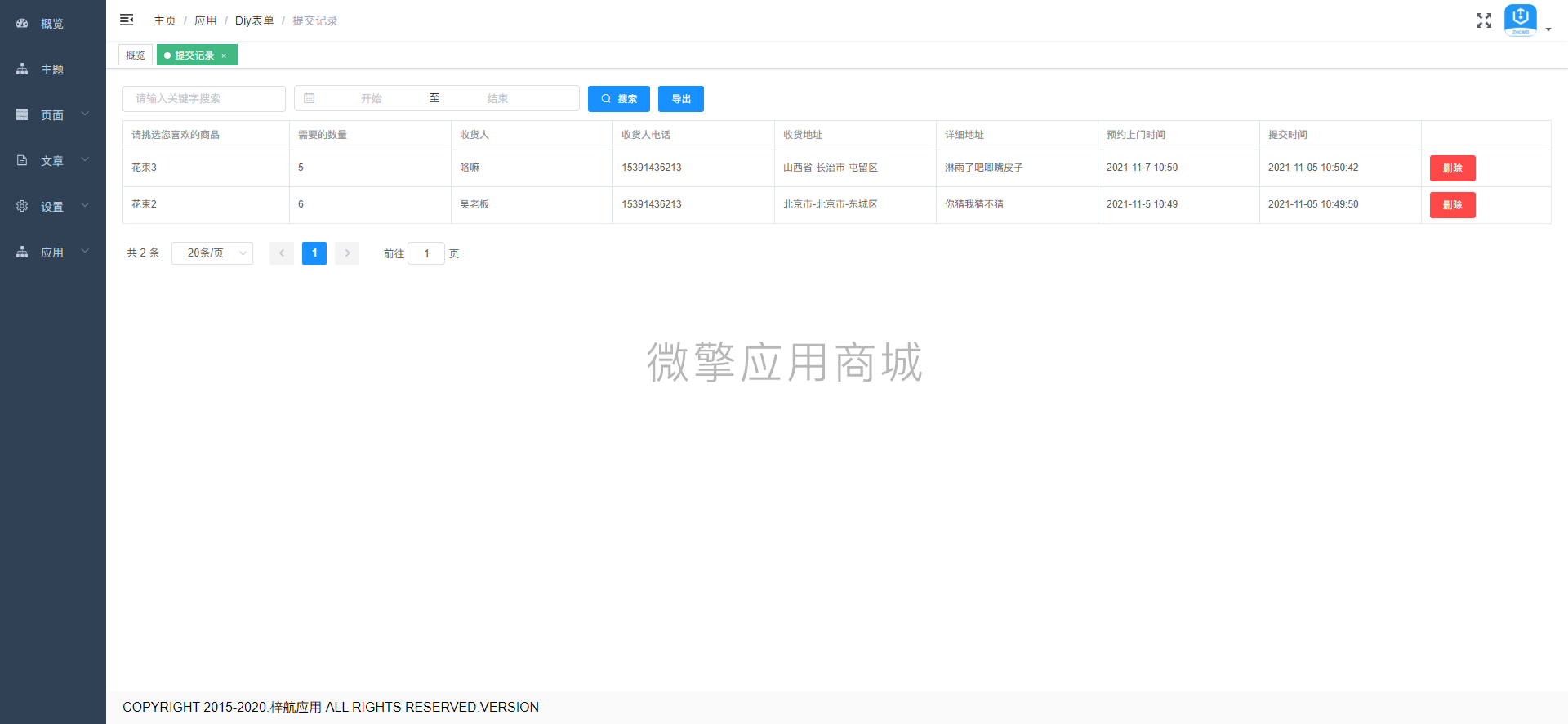Go to previous page arrow
The height and width of the screenshot is (724, 1568).
(x=282, y=253)
